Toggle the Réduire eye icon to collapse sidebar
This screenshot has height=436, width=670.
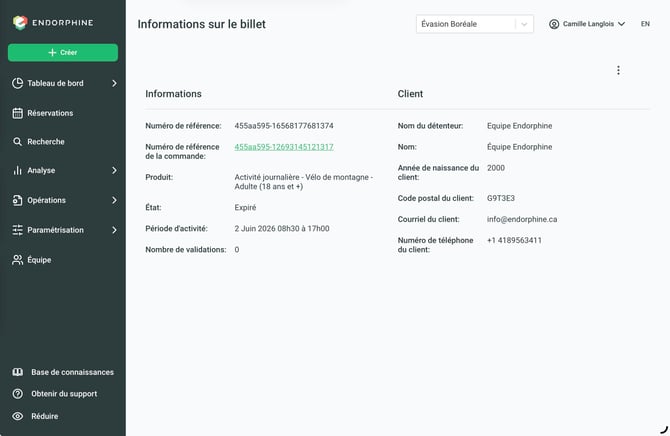point(18,416)
